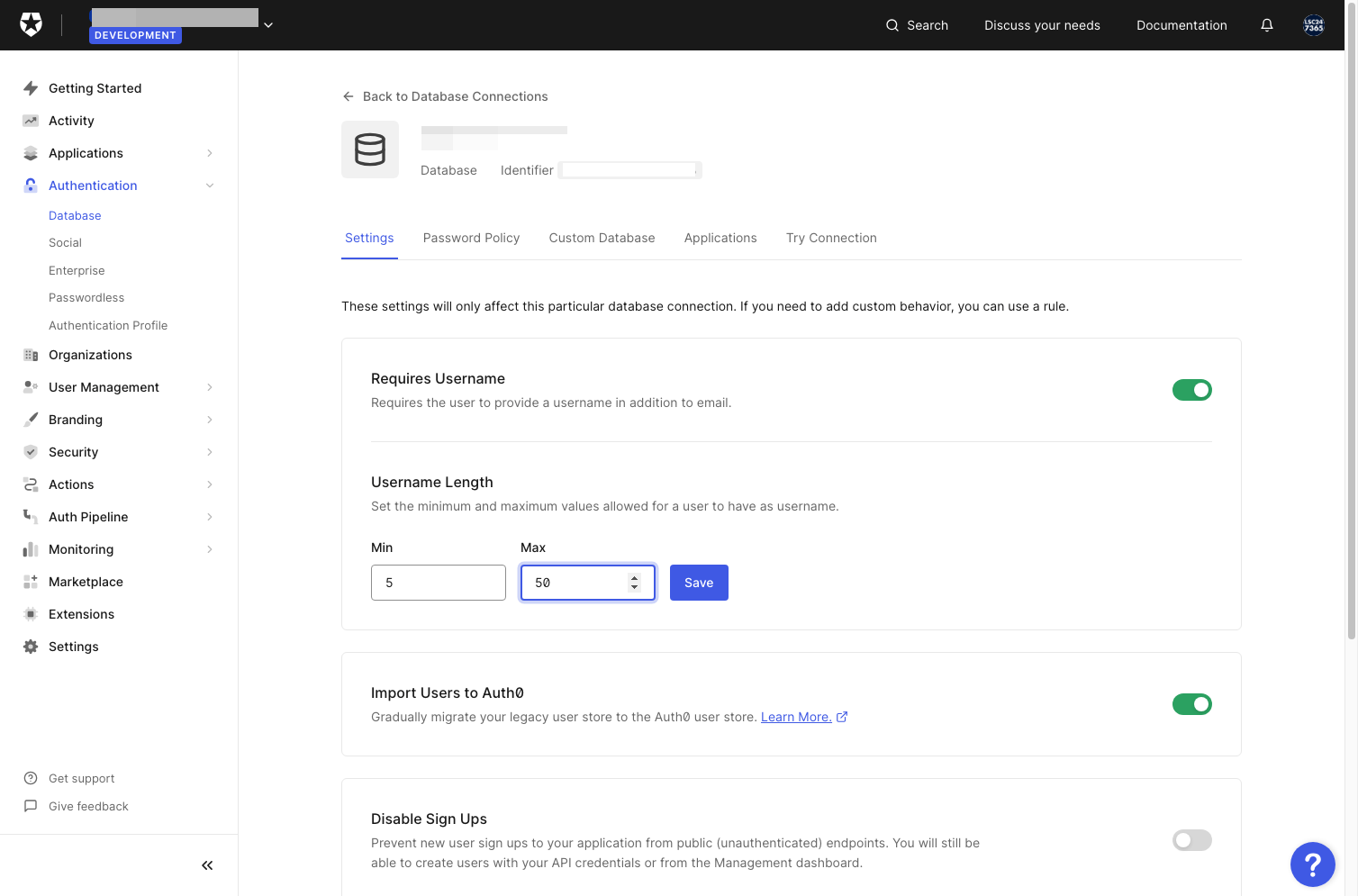Click the Security shield icon

pyautogui.click(x=31, y=452)
